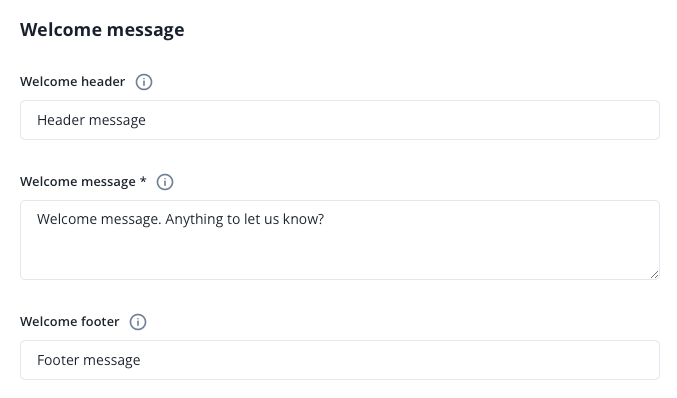Place cursor on 'Footer message' text
The height and width of the screenshot is (398, 677).
click(x=89, y=360)
